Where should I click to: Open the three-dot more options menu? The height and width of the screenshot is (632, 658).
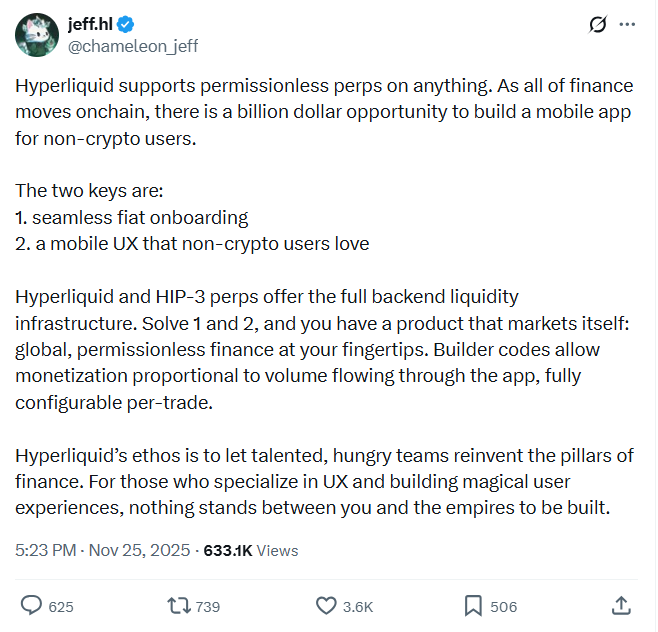pyautogui.click(x=627, y=24)
